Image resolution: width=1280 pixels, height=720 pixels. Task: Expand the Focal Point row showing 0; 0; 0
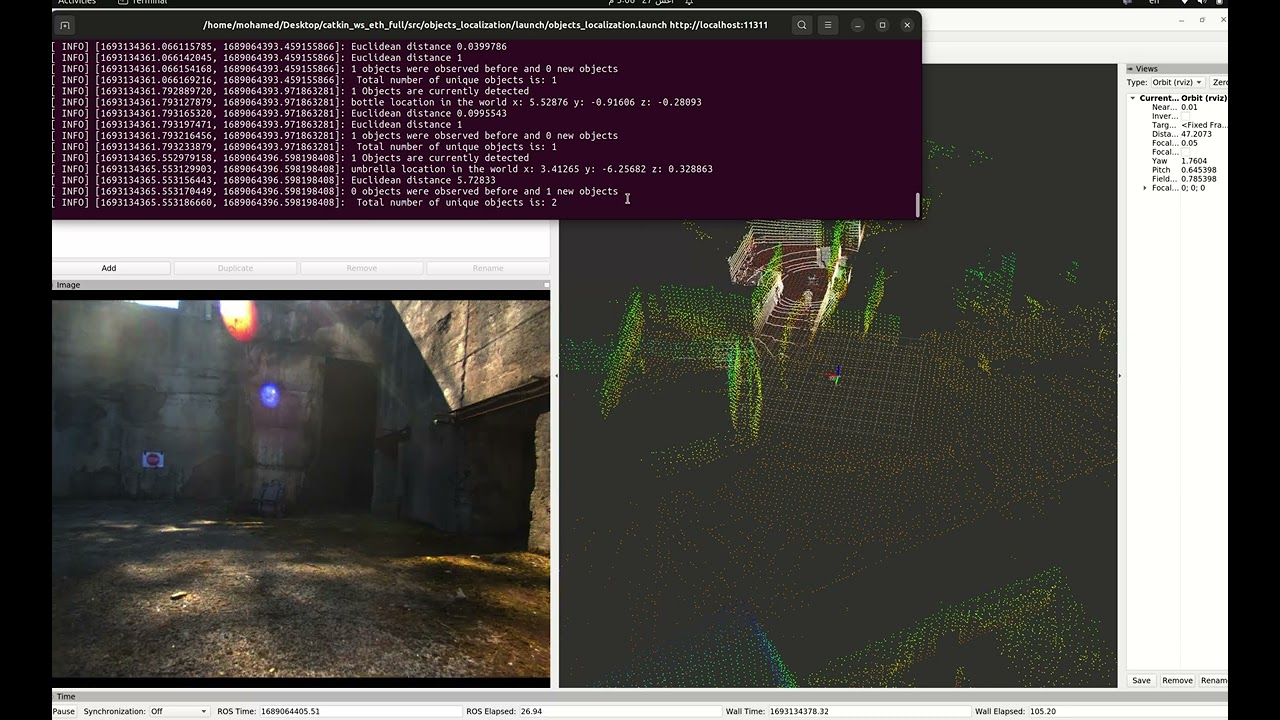[1145, 188]
